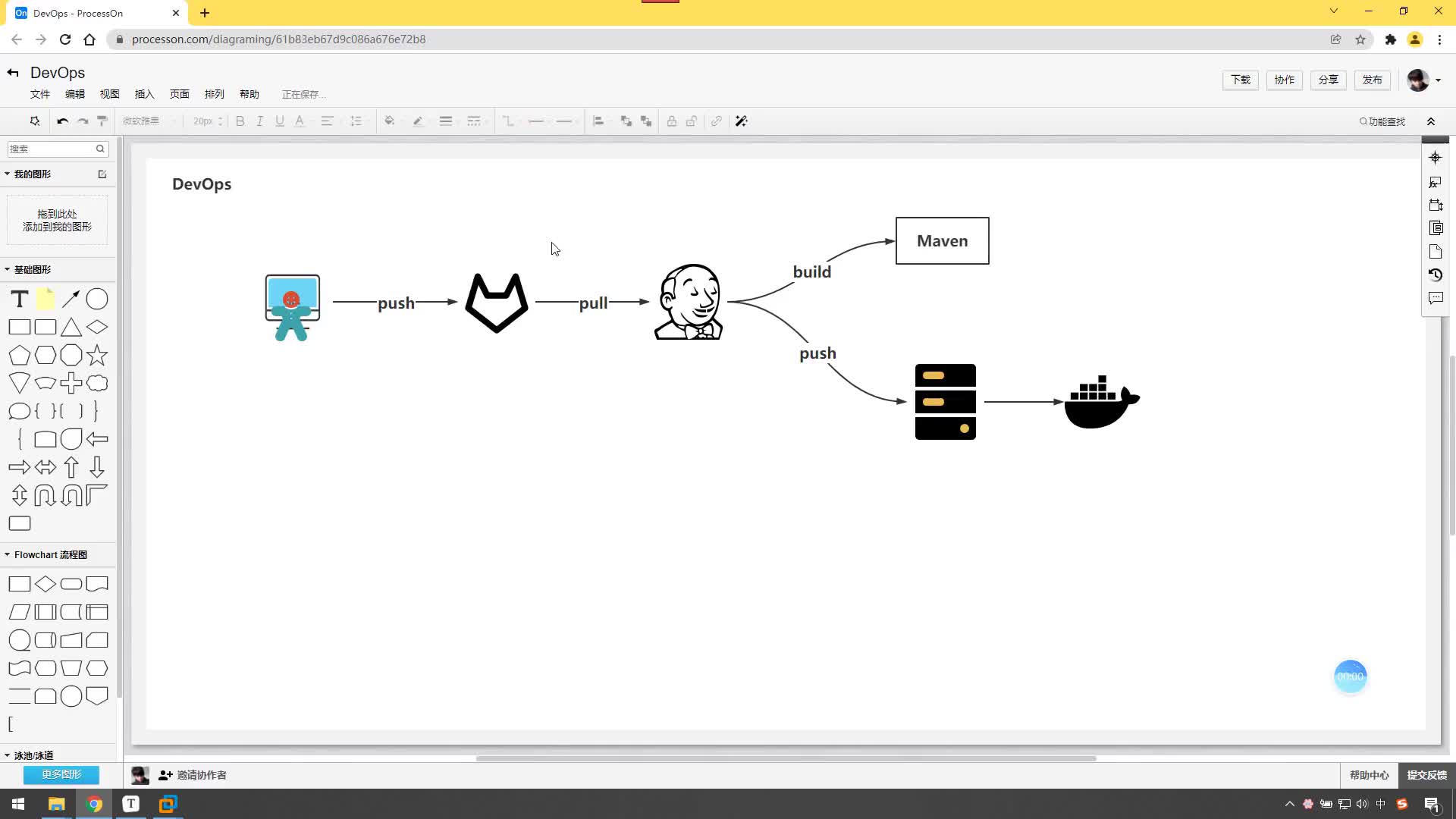Open the 视图 menu
This screenshot has height=819, width=1456.
110,94
